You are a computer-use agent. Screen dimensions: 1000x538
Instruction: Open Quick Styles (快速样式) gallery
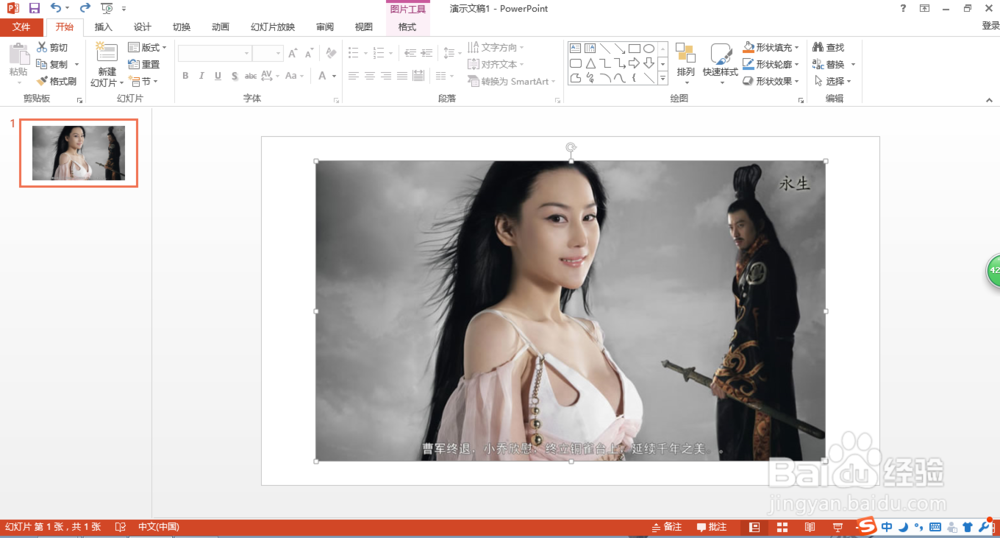720,61
